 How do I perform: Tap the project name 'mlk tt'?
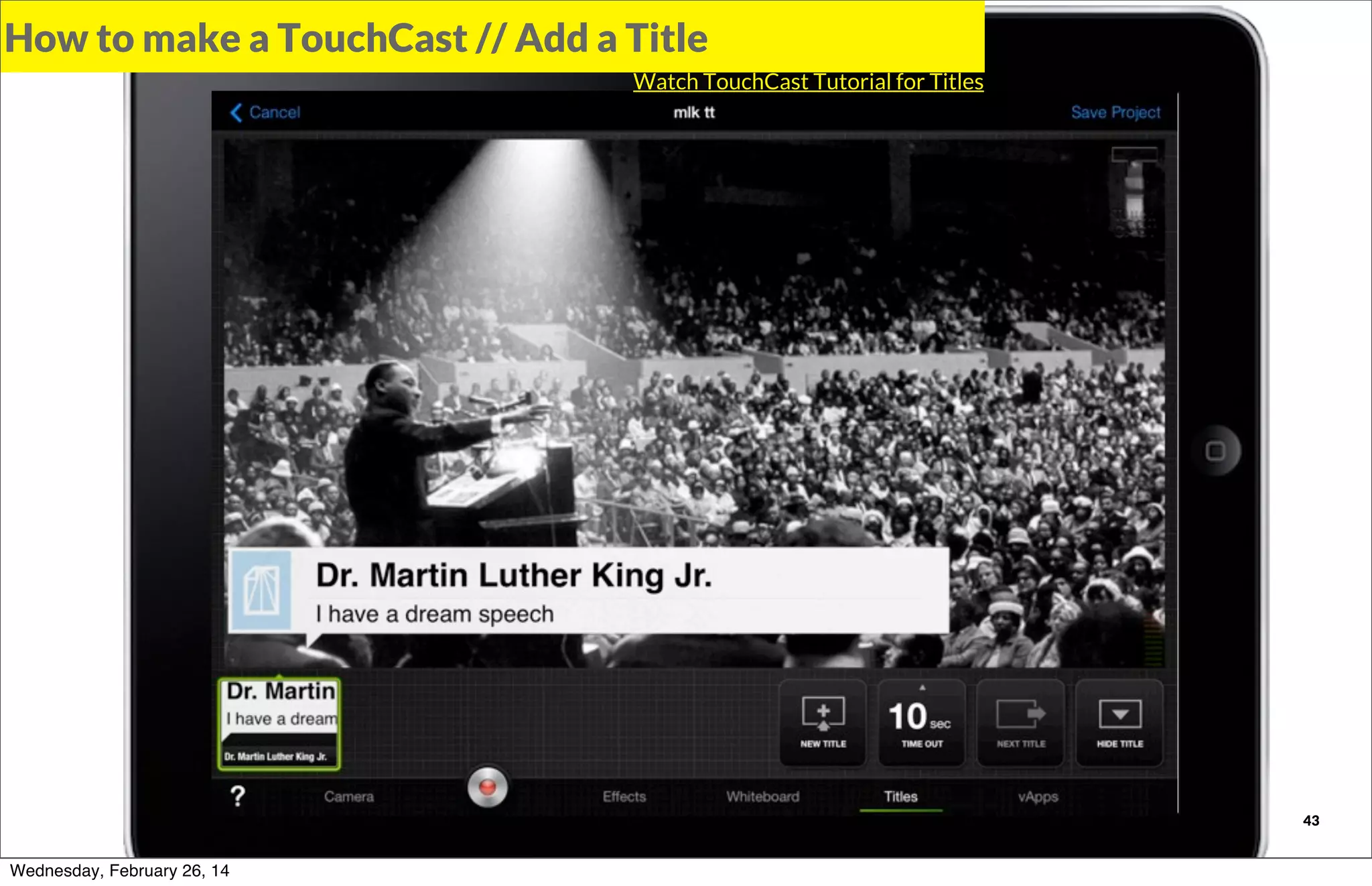(694, 113)
